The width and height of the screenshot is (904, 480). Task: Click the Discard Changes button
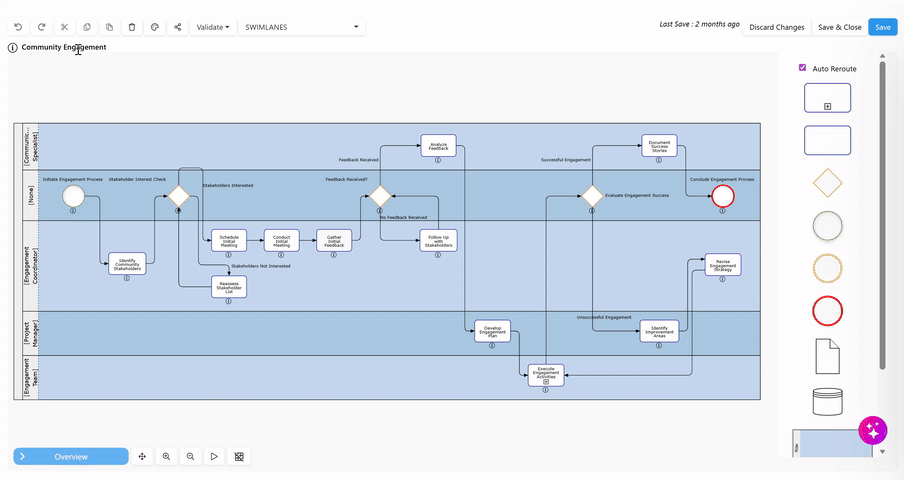tap(776, 27)
